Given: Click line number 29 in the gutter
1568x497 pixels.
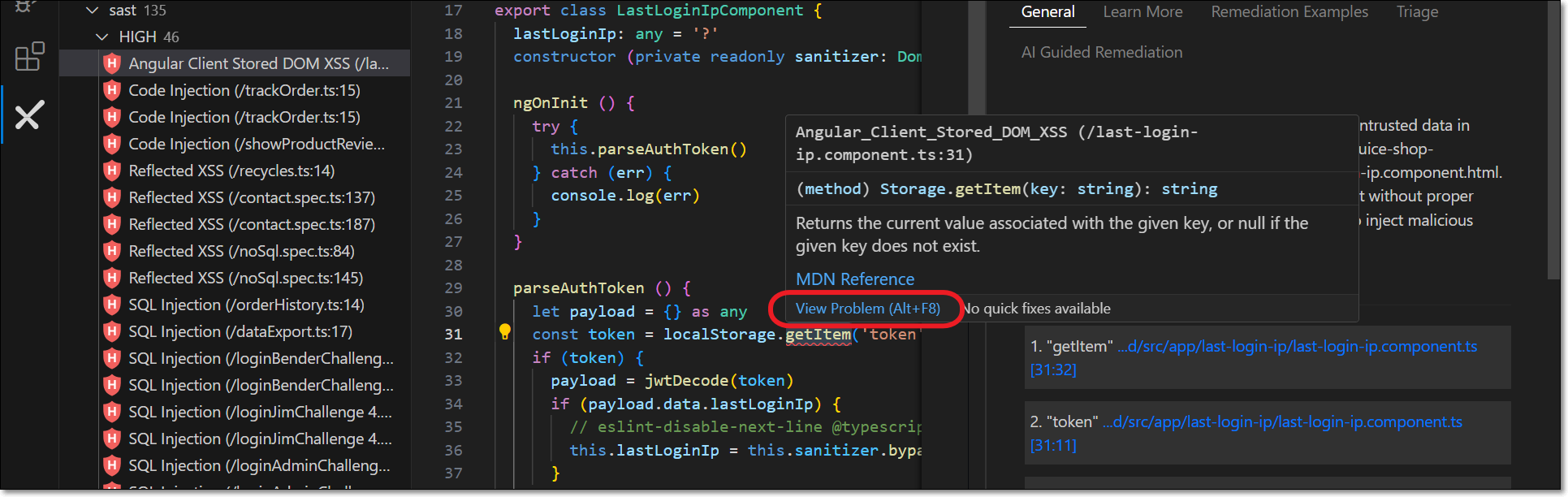Looking at the screenshot, I should (x=453, y=288).
